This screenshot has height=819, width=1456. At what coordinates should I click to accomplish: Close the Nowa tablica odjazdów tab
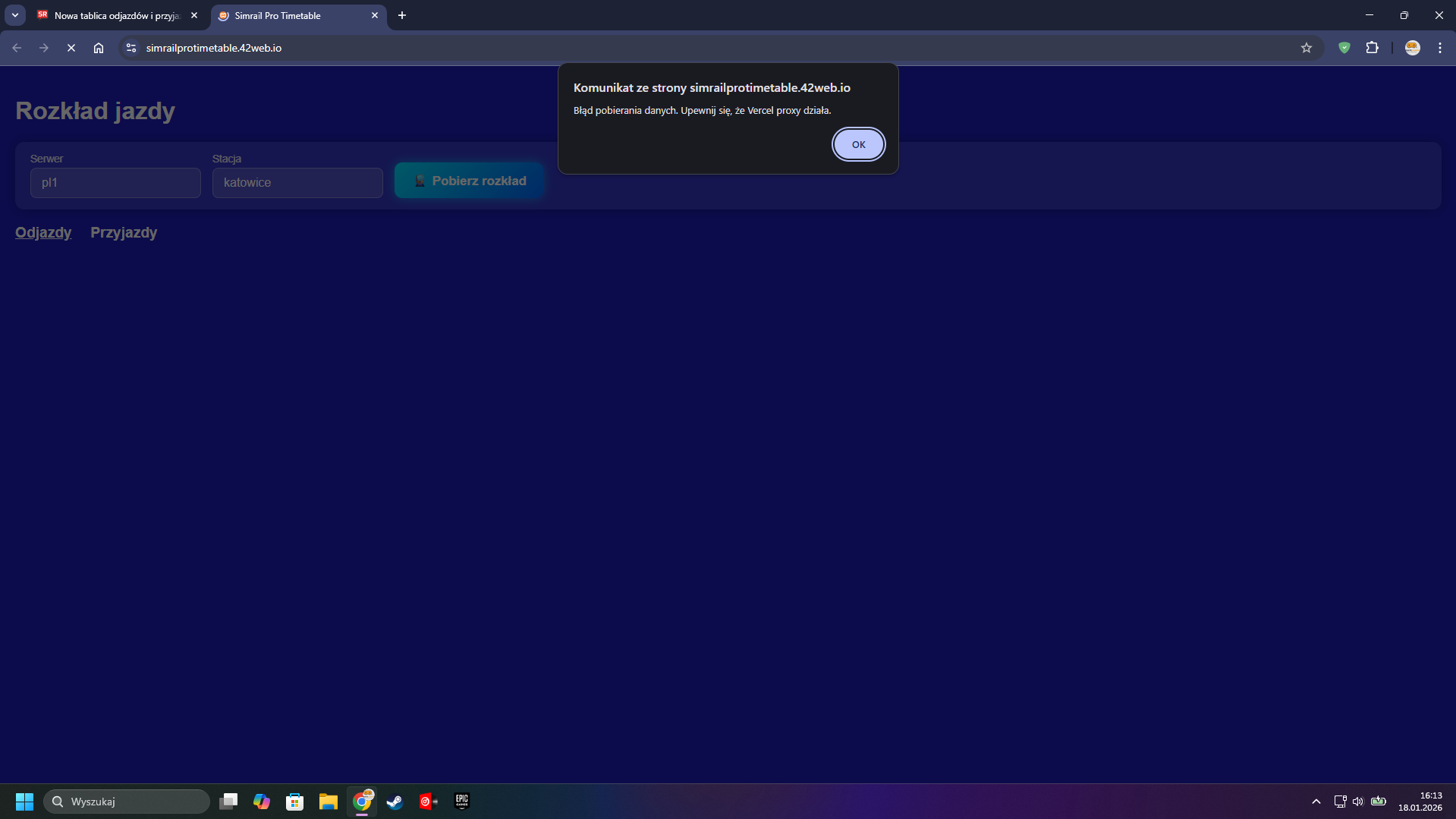click(194, 15)
